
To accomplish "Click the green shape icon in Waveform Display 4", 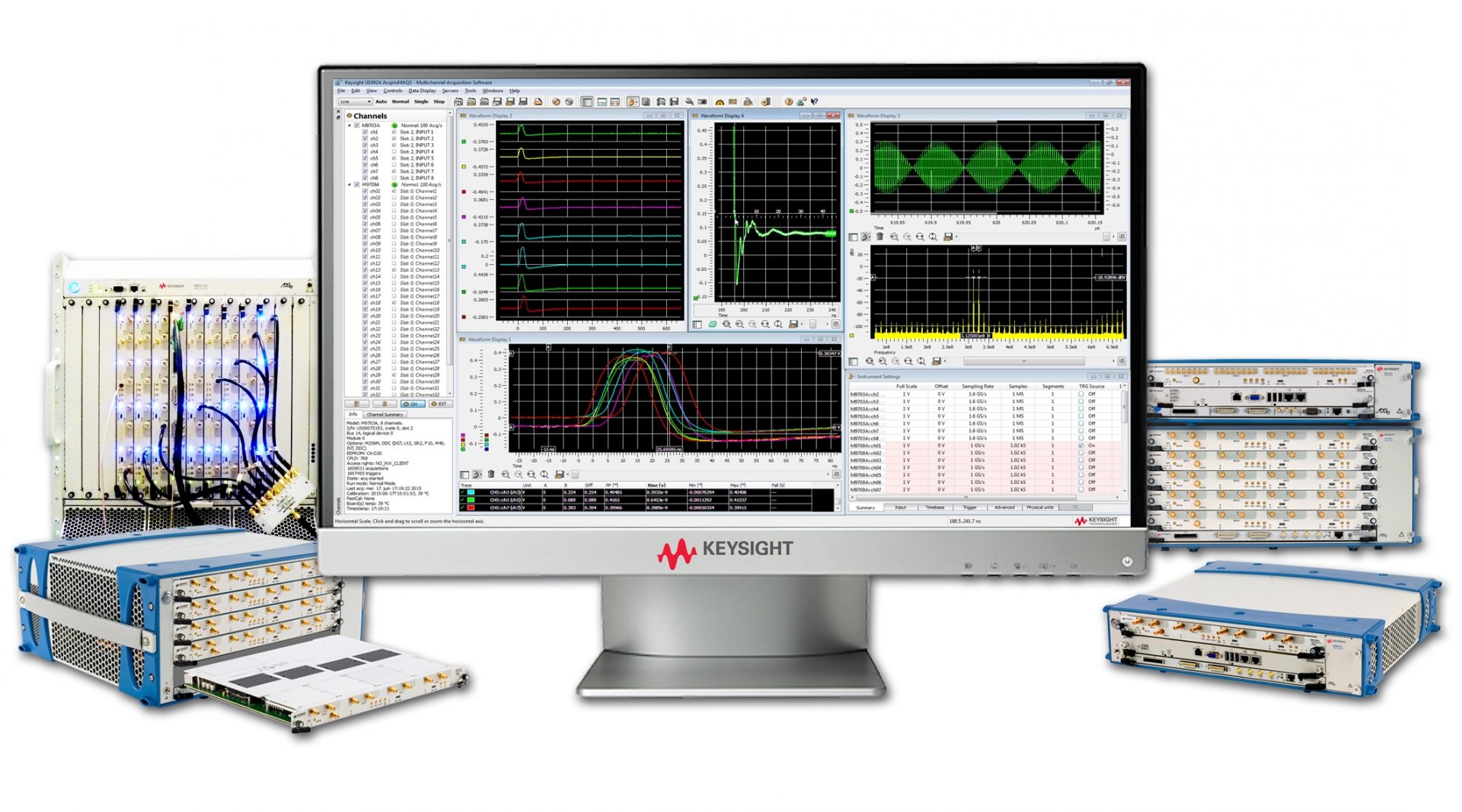I will 712,324.
